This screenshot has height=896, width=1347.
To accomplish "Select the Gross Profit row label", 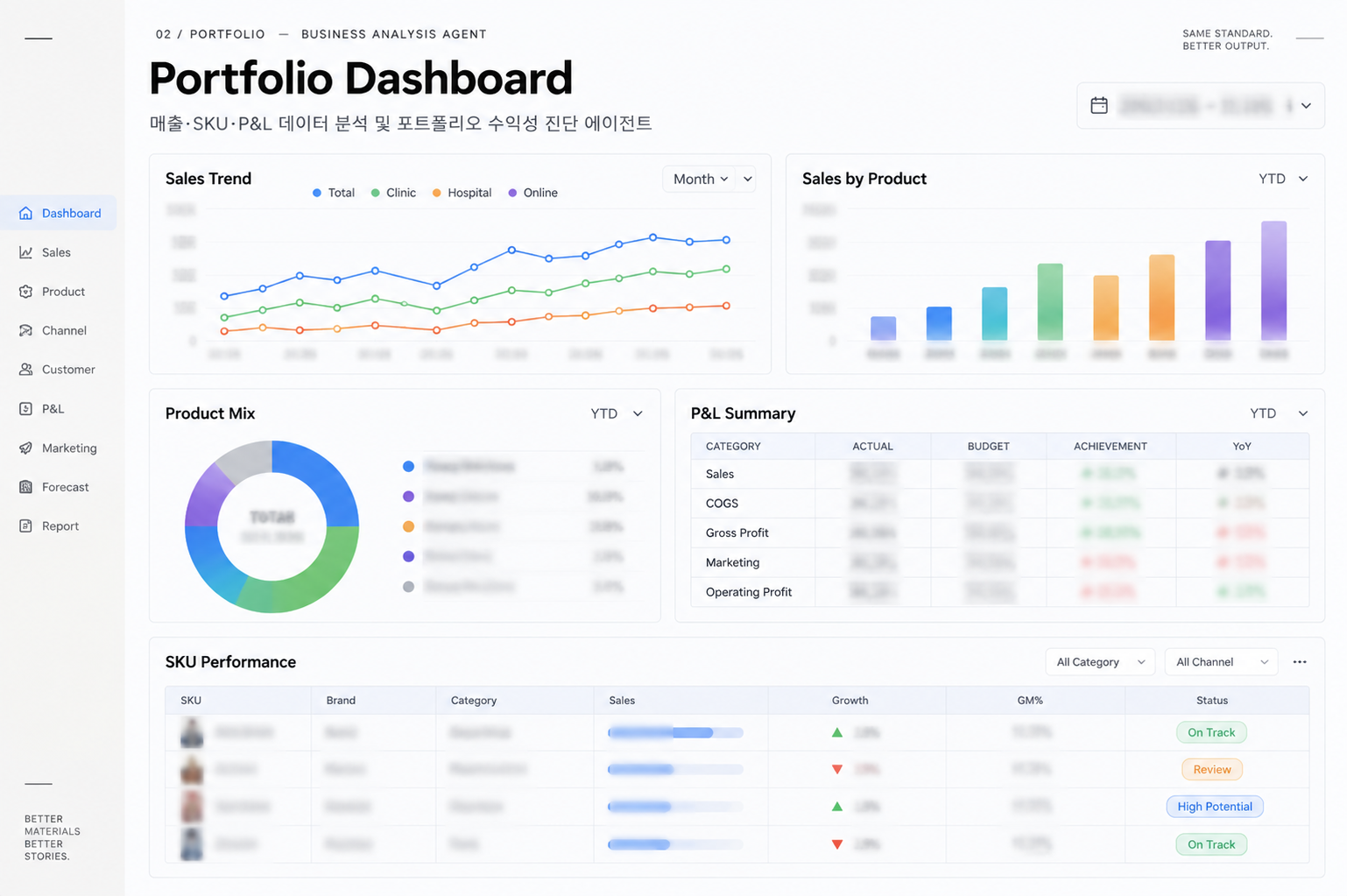I will click(x=737, y=533).
